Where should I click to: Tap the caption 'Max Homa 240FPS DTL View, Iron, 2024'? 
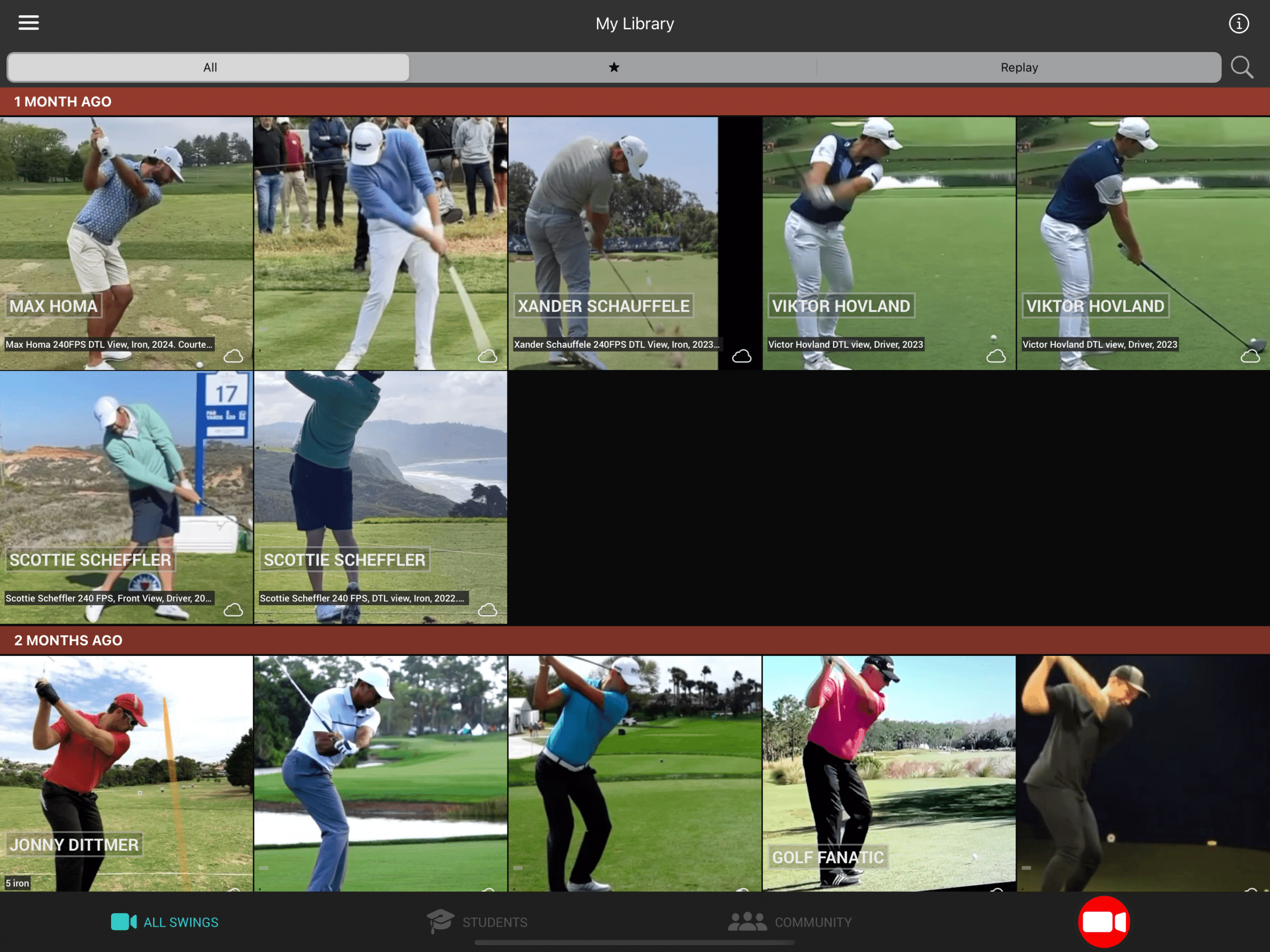[x=109, y=344]
